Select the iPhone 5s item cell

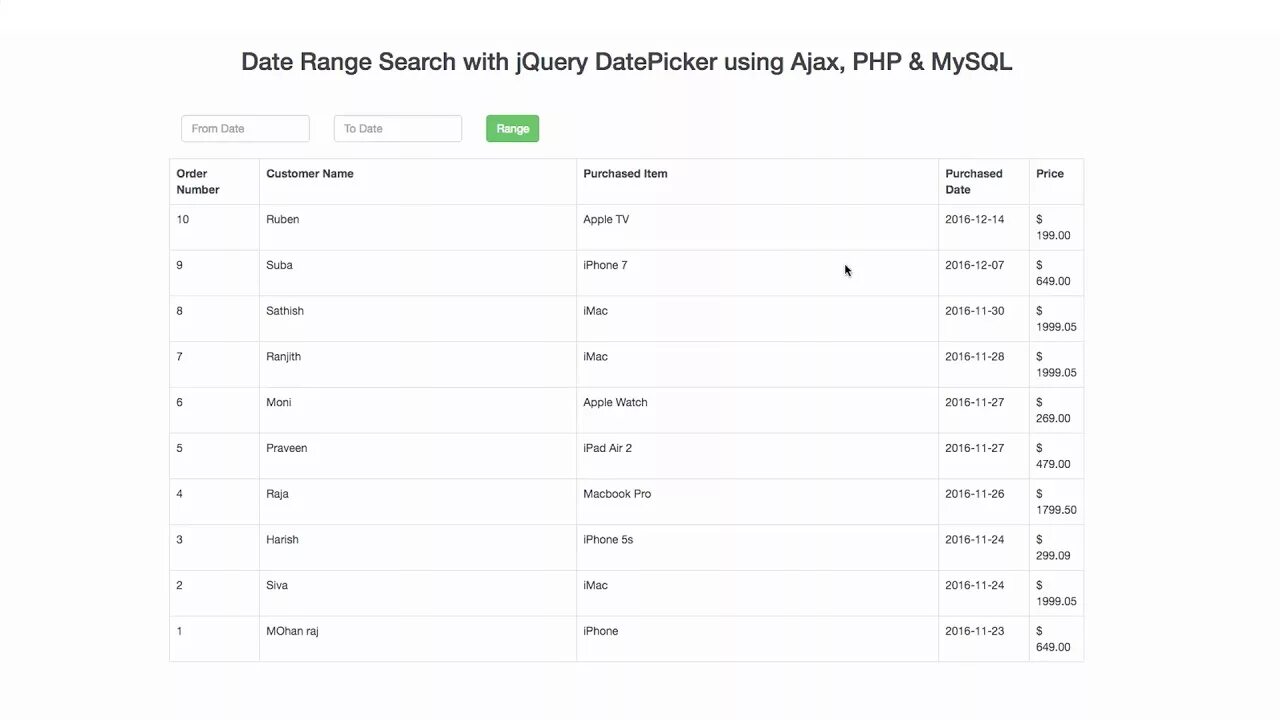click(x=608, y=540)
